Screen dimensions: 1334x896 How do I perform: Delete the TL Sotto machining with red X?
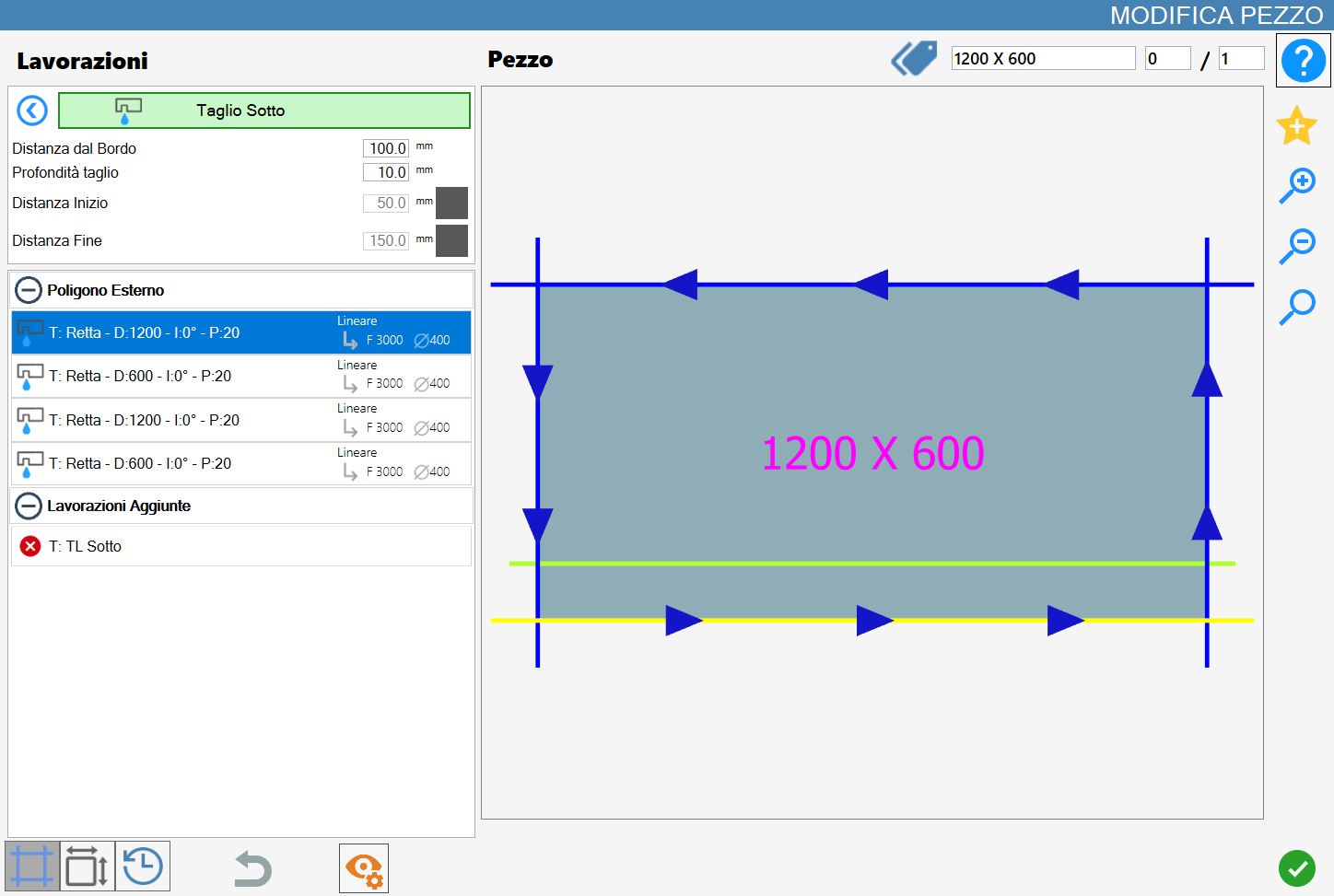30,546
